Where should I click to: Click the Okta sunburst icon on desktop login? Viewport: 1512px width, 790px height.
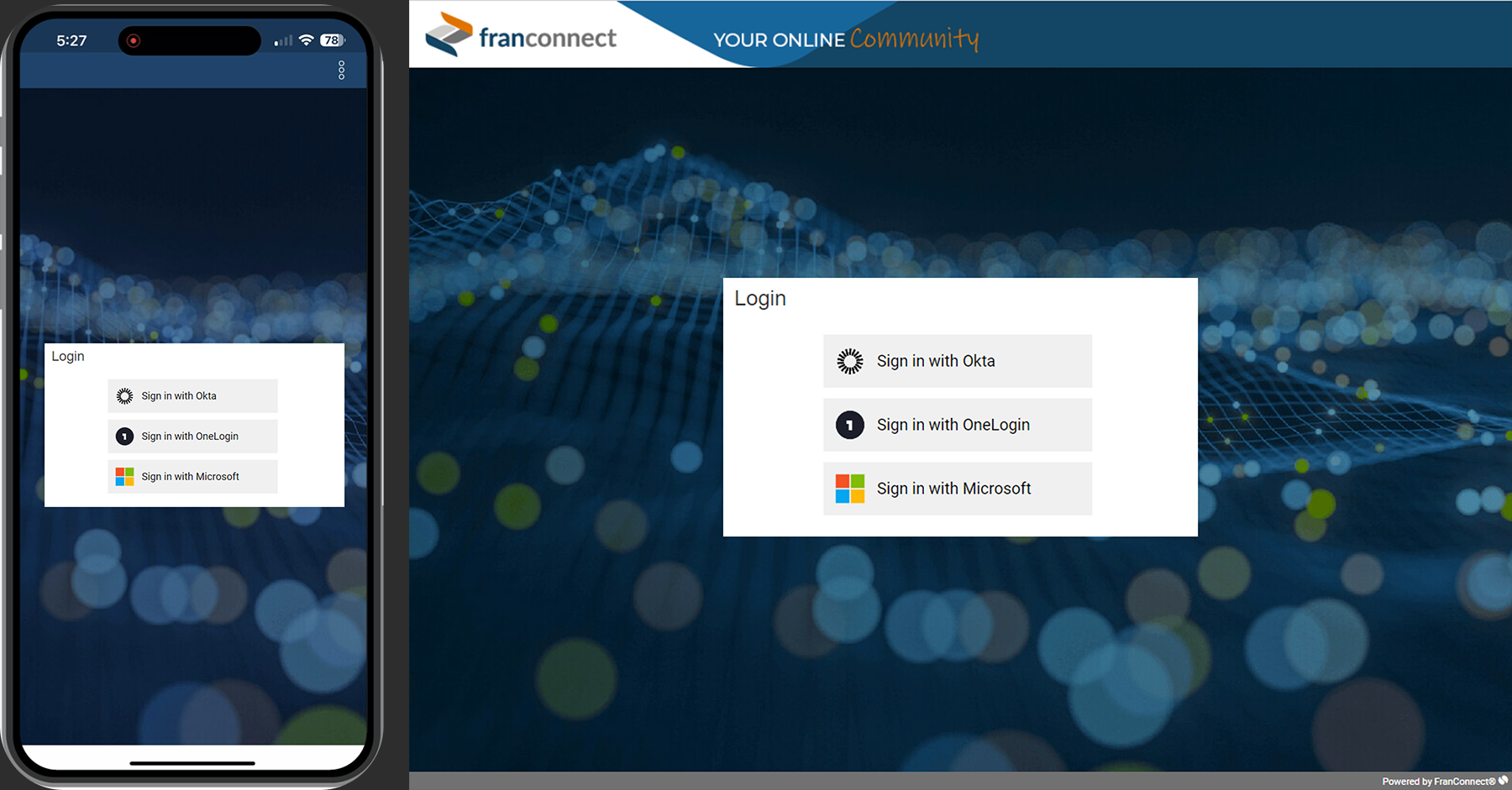pyautogui.click(x=850, y=361)
